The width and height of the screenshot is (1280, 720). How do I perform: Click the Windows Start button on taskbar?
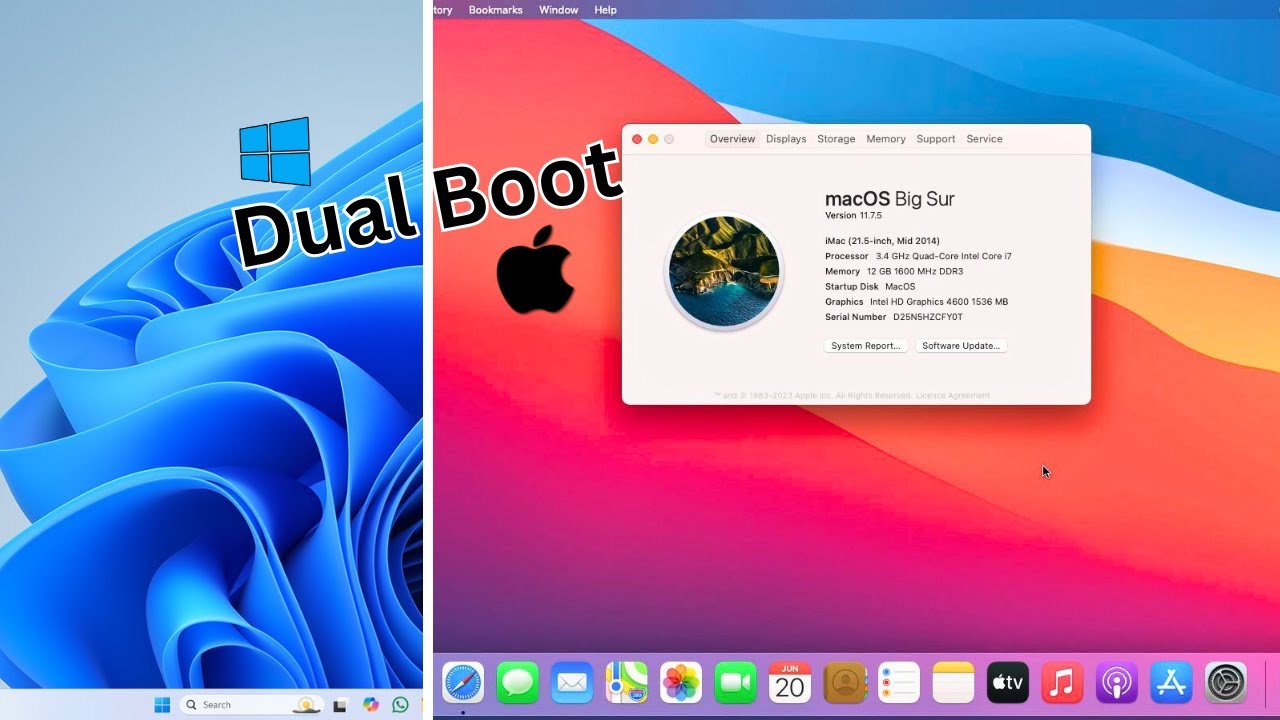coord(162,705)
